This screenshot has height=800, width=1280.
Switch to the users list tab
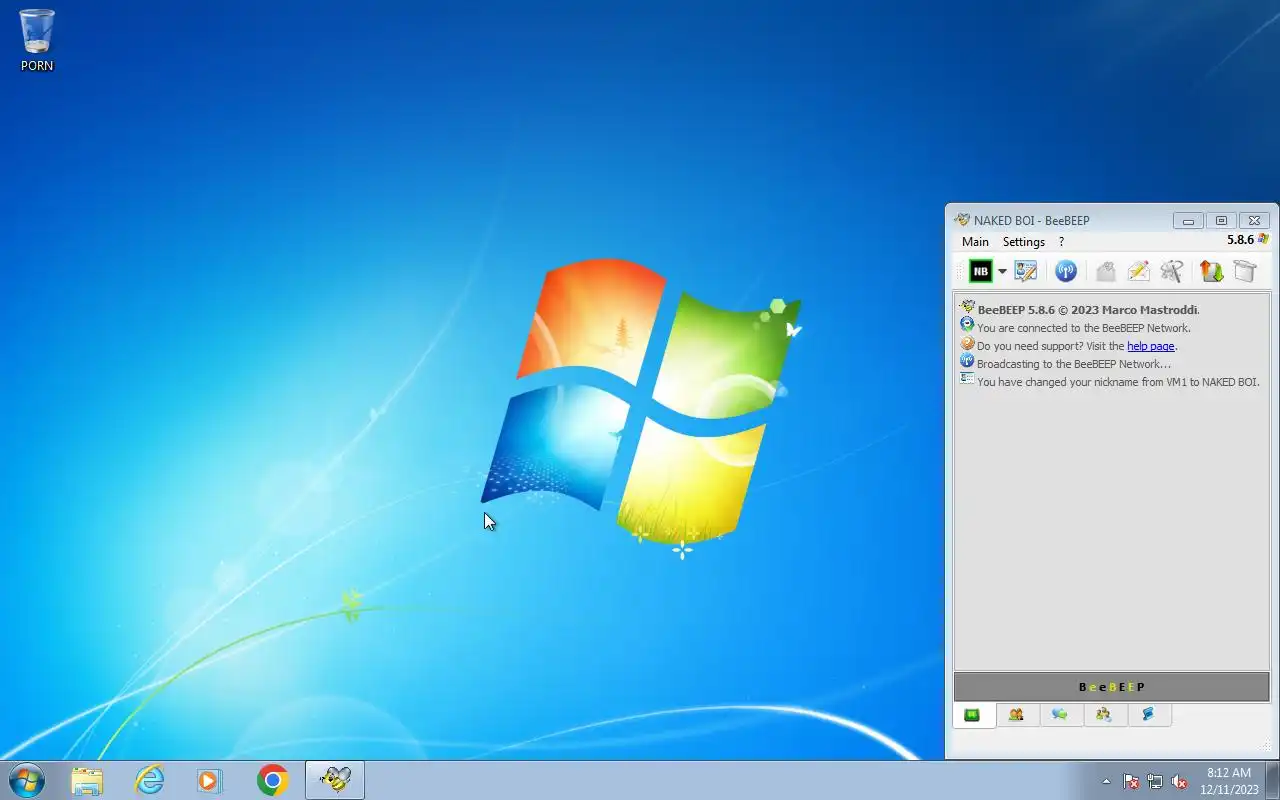[x=1016, y=715]
